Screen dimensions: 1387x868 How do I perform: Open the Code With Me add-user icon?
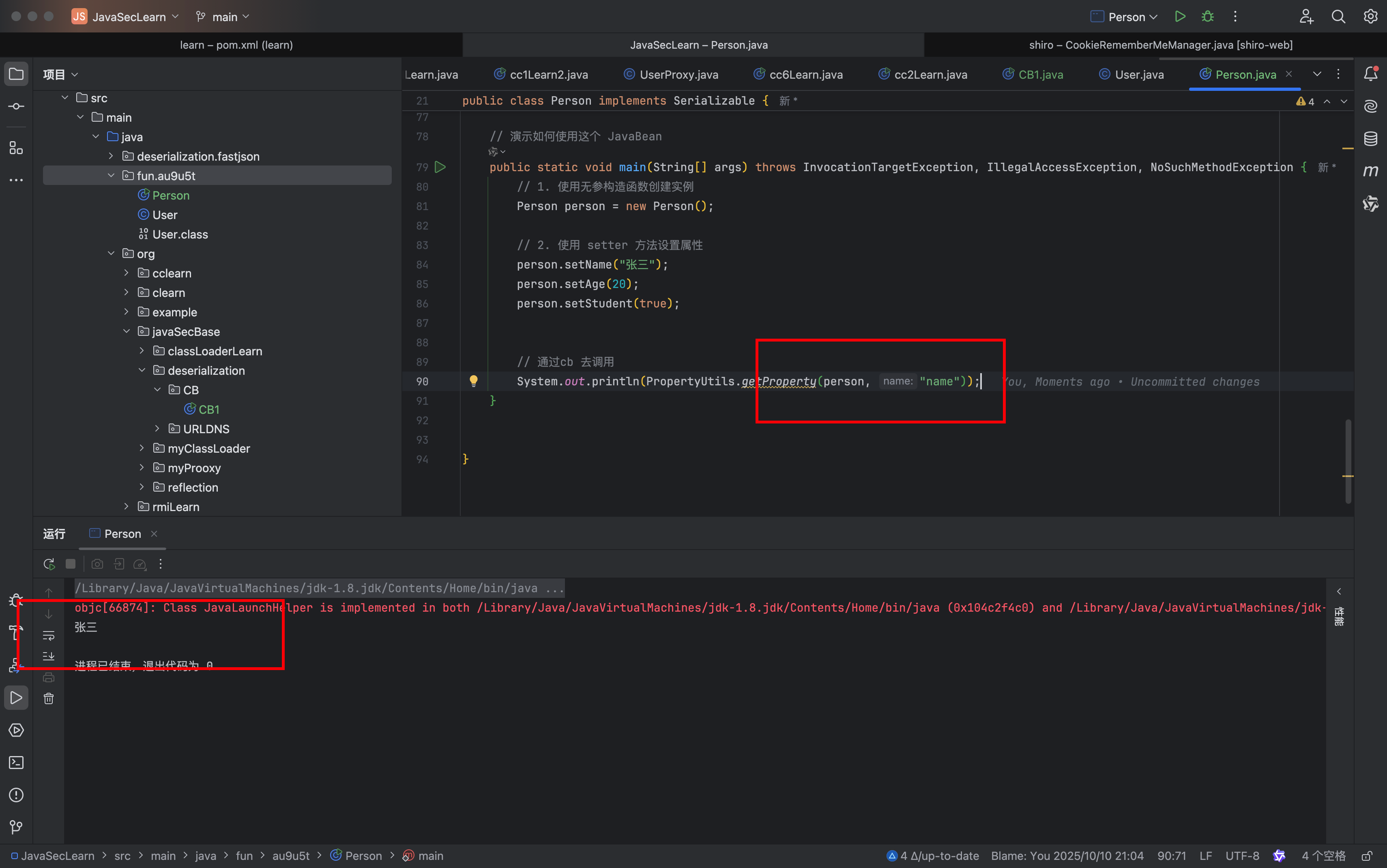1307,17
